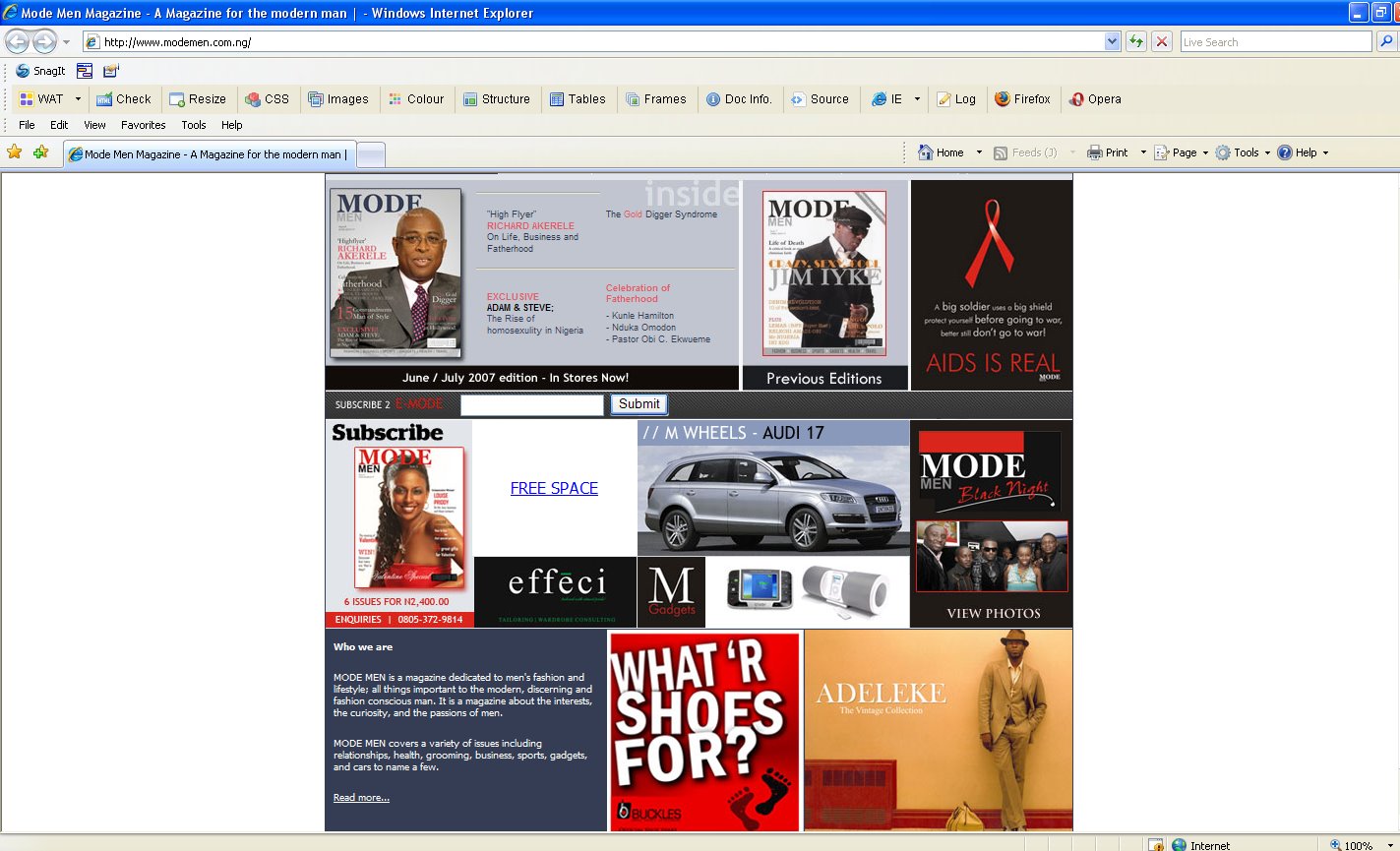Open the command bar Help question menu

tap(1303, 152)
